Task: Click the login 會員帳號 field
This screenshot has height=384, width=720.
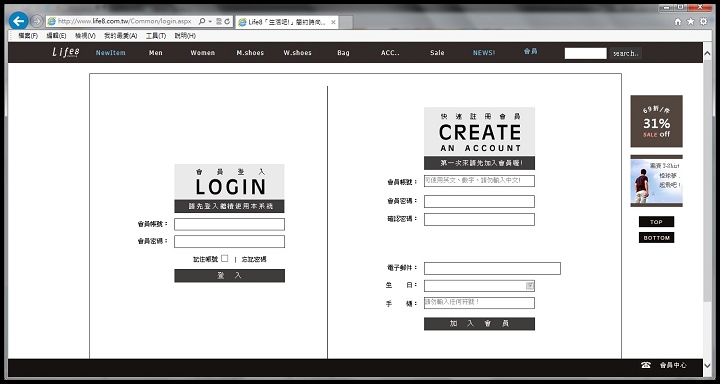Action: [229, 224]
